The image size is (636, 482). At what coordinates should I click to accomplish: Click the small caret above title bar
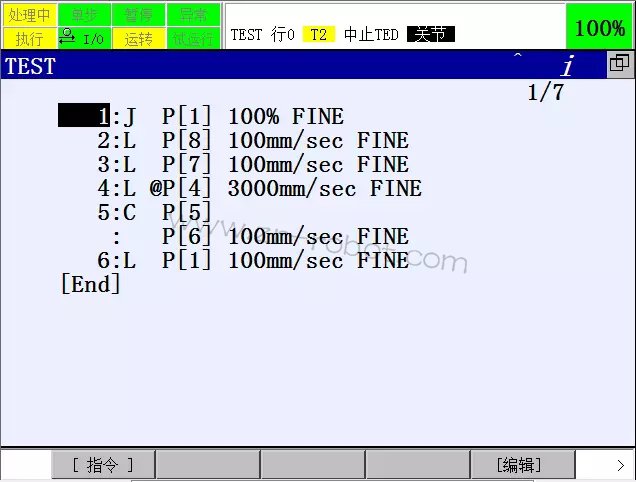(x=518, y=55)
